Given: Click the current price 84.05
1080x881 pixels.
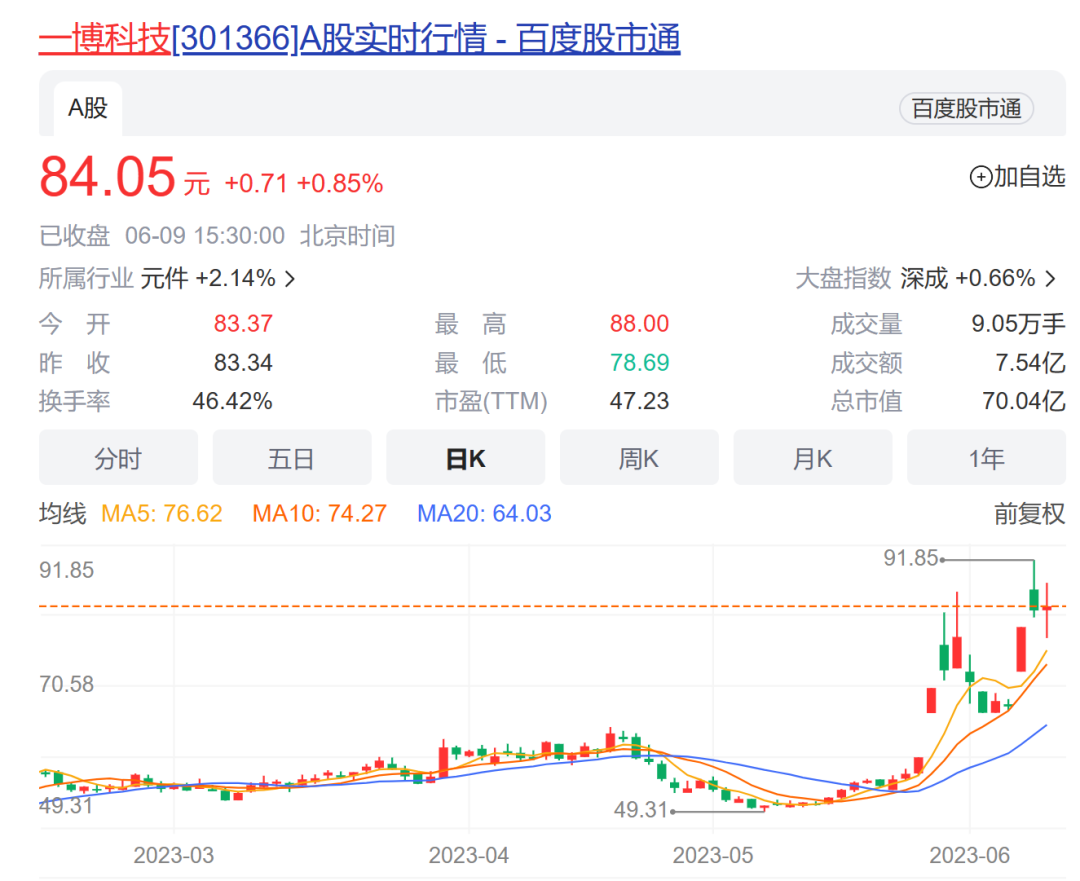Looking at the screenshot, I should pos(107,176).
